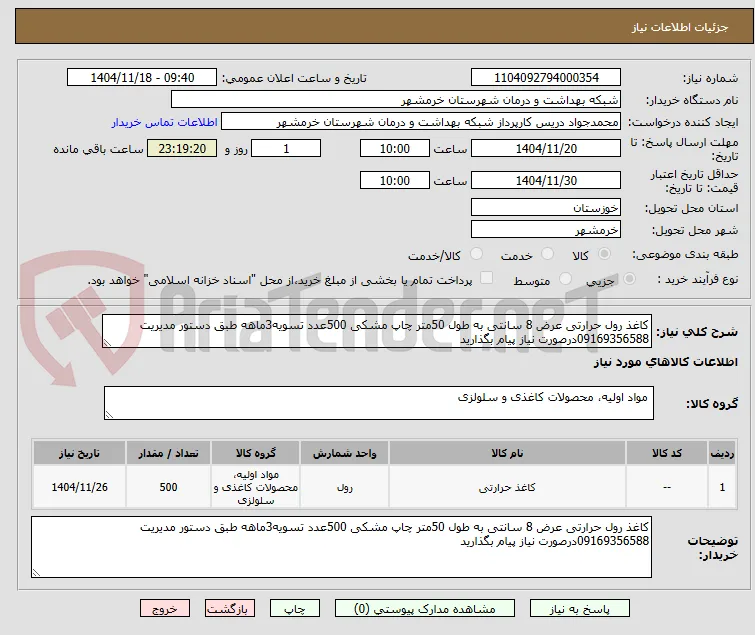755x635 pixels.
Task: Click the request creator name field
Action: click(421, 122)
